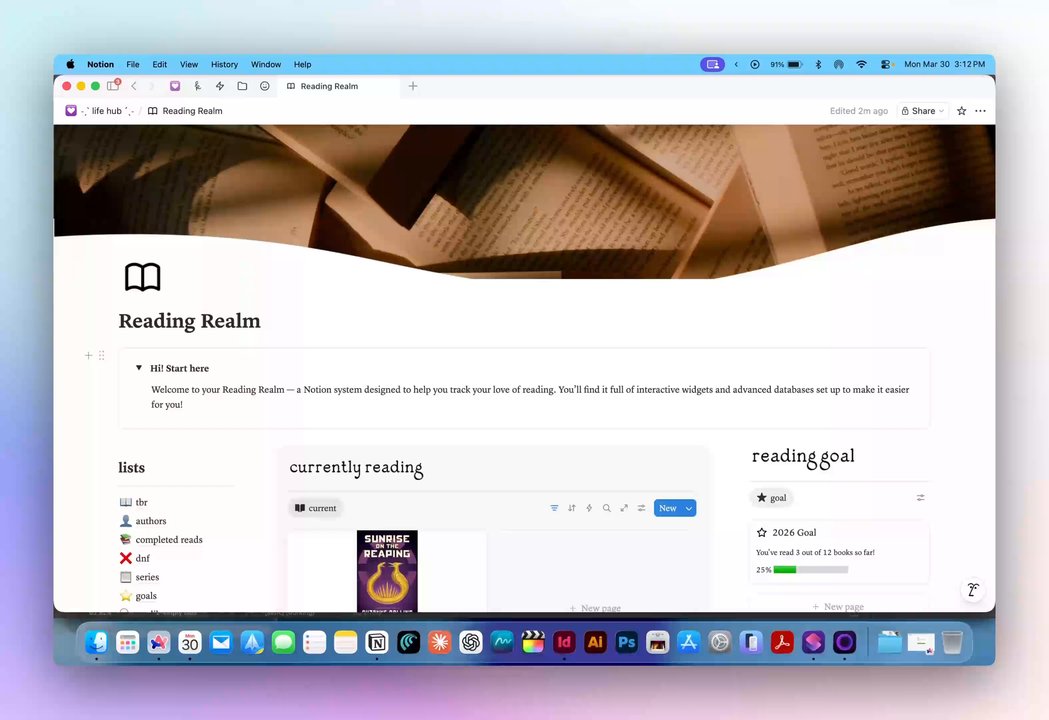Click the open book page icon

click(142, 277)
